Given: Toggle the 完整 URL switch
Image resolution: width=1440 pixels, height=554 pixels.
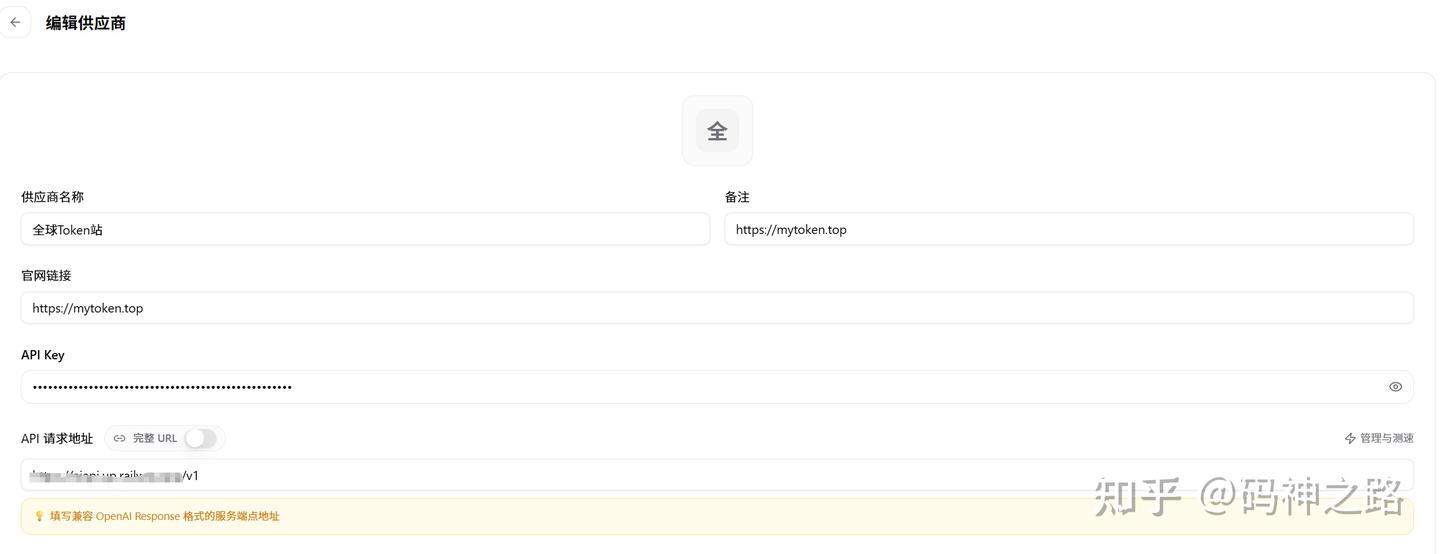Looking at the screenshot, I should pos(200,438).
